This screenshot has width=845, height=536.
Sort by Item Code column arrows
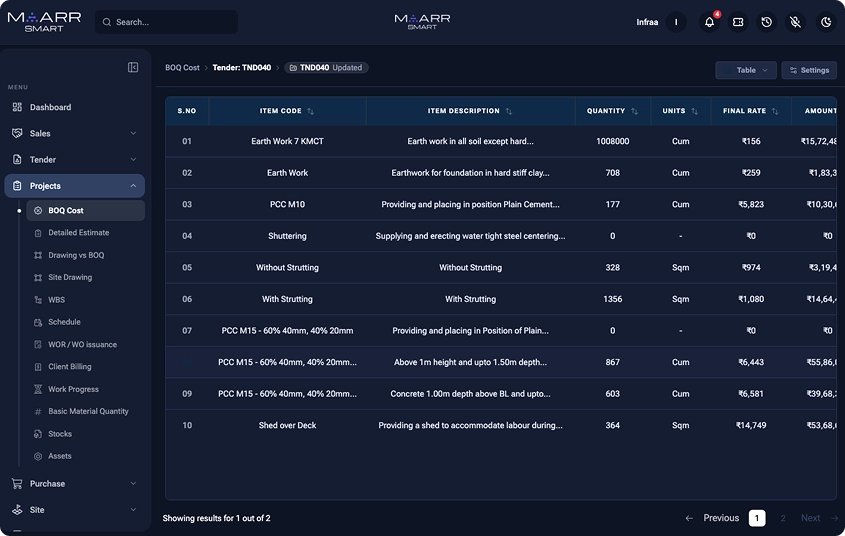click(x=310, y=111)
